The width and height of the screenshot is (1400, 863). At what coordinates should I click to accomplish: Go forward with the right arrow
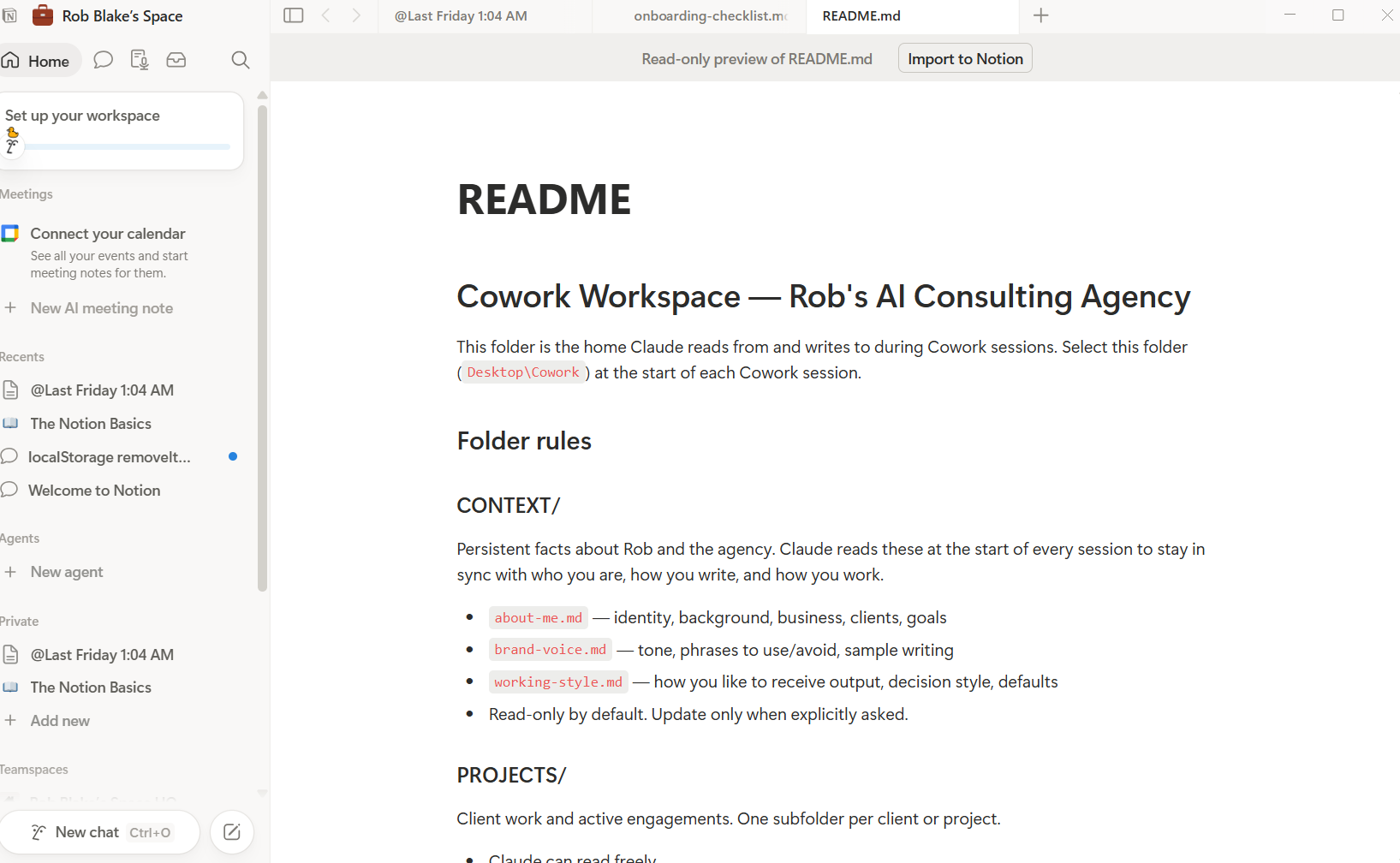pos(356,15)
